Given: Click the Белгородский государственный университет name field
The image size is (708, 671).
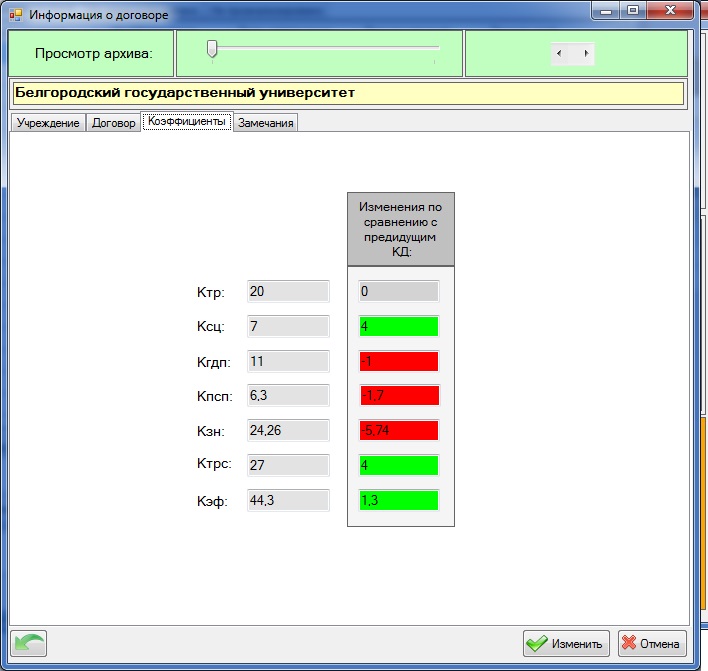Looking at the screenshot, I should pos(348,93).
